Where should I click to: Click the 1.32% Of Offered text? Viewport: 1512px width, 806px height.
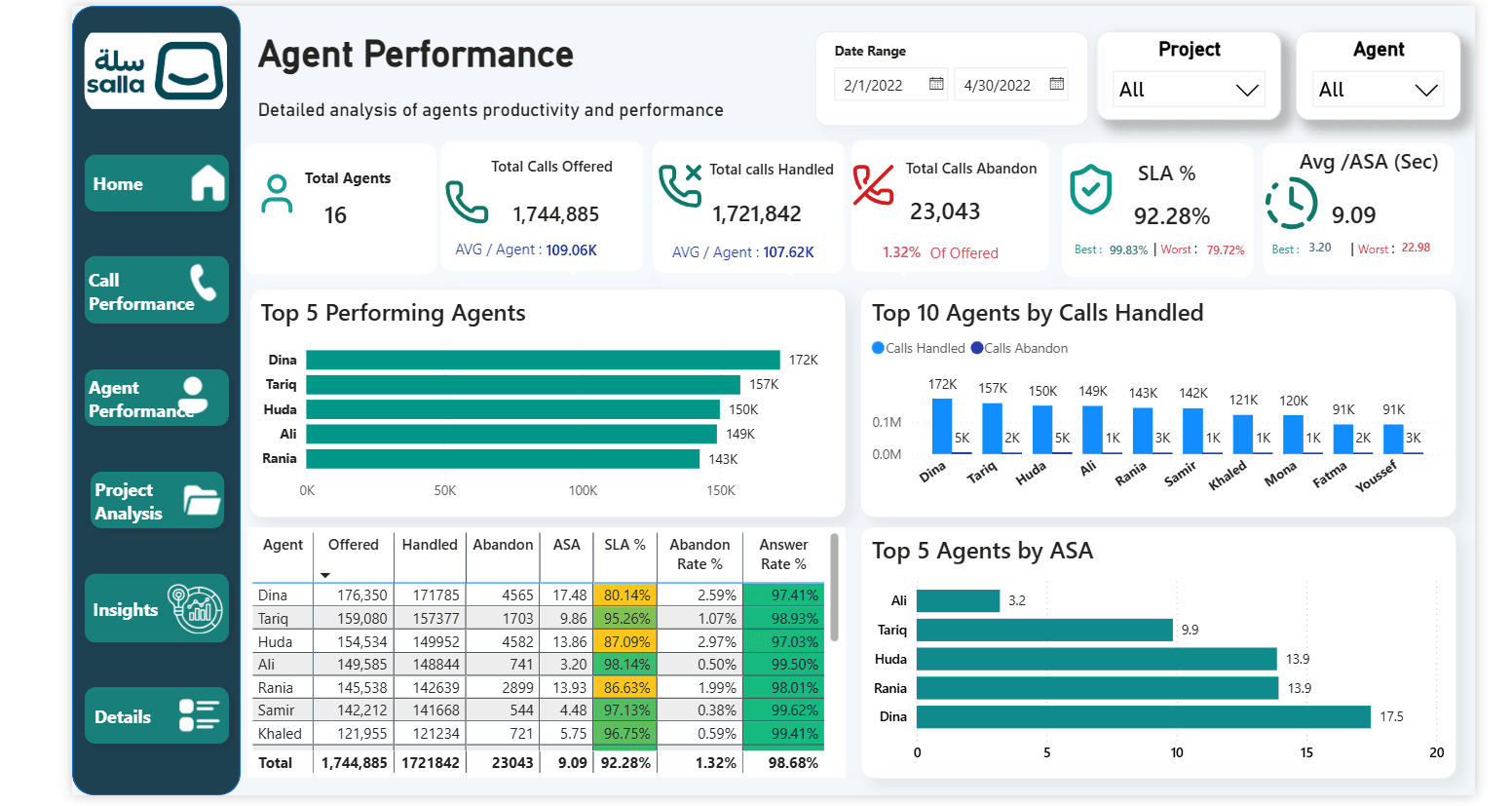click(x=940, y=252)
